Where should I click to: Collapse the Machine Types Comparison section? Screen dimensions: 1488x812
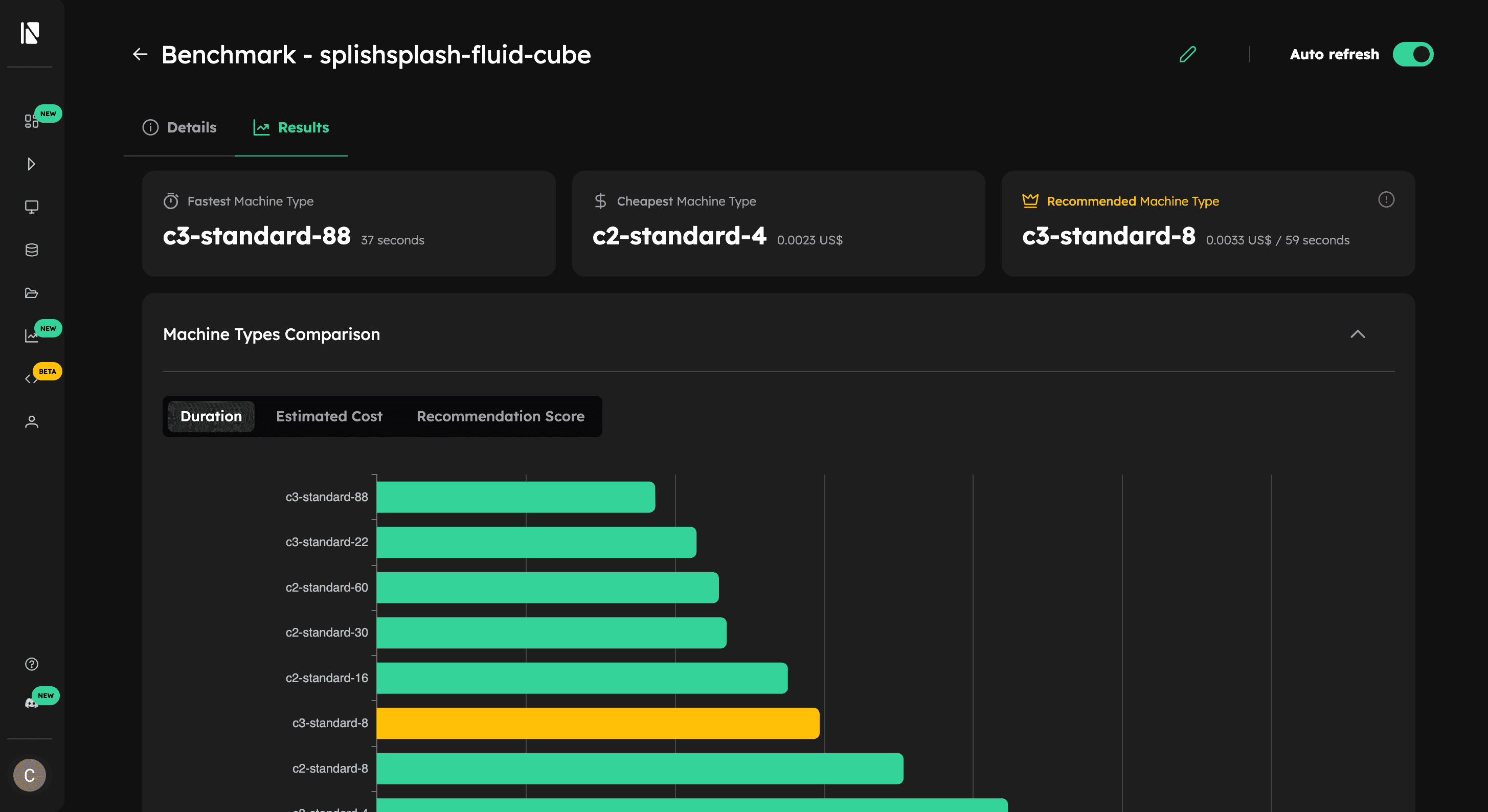[x=1358, y=334]
